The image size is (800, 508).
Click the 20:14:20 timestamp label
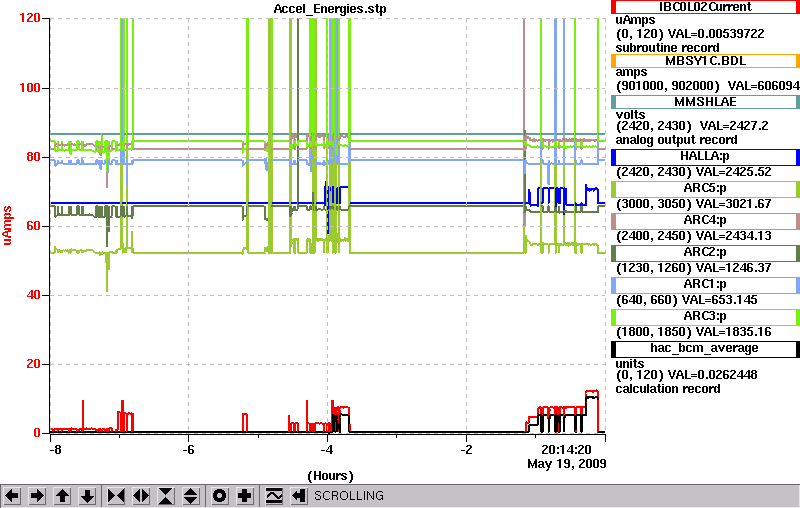(566, 450)
